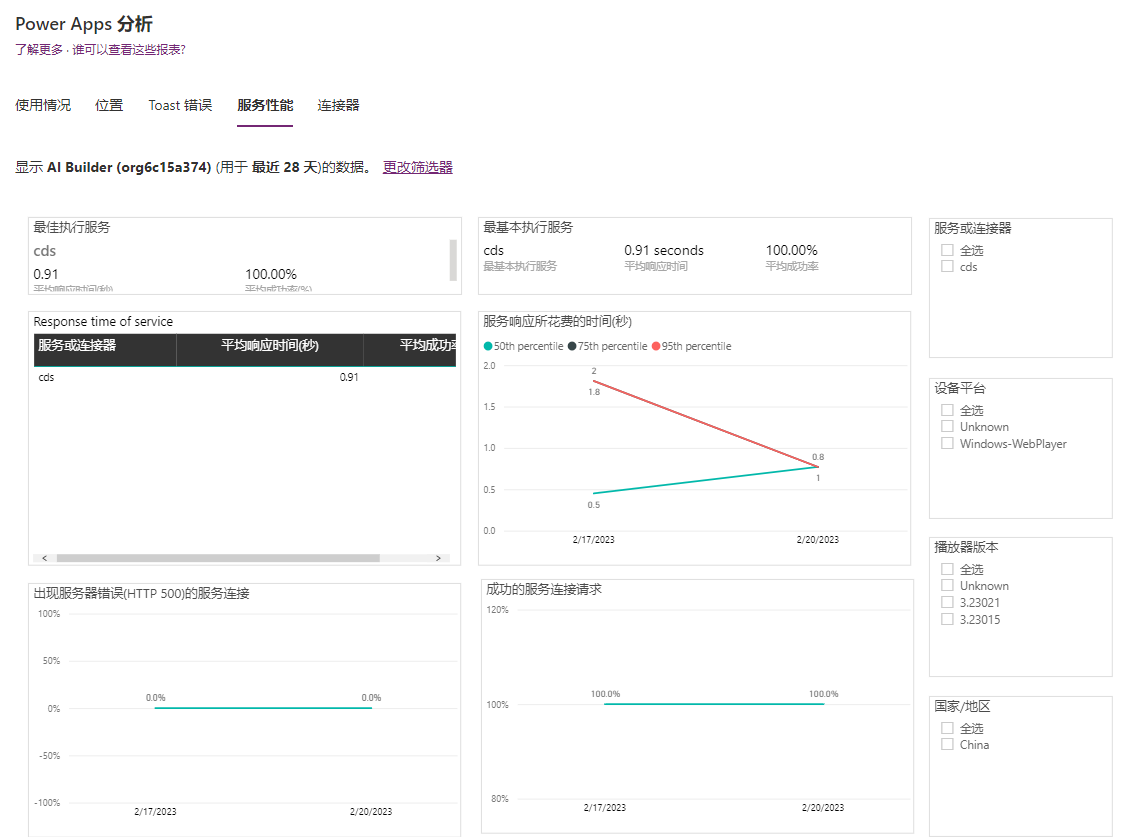Click the vertical scrollbar in 最佳执行服务 card

tap(453, 260)
